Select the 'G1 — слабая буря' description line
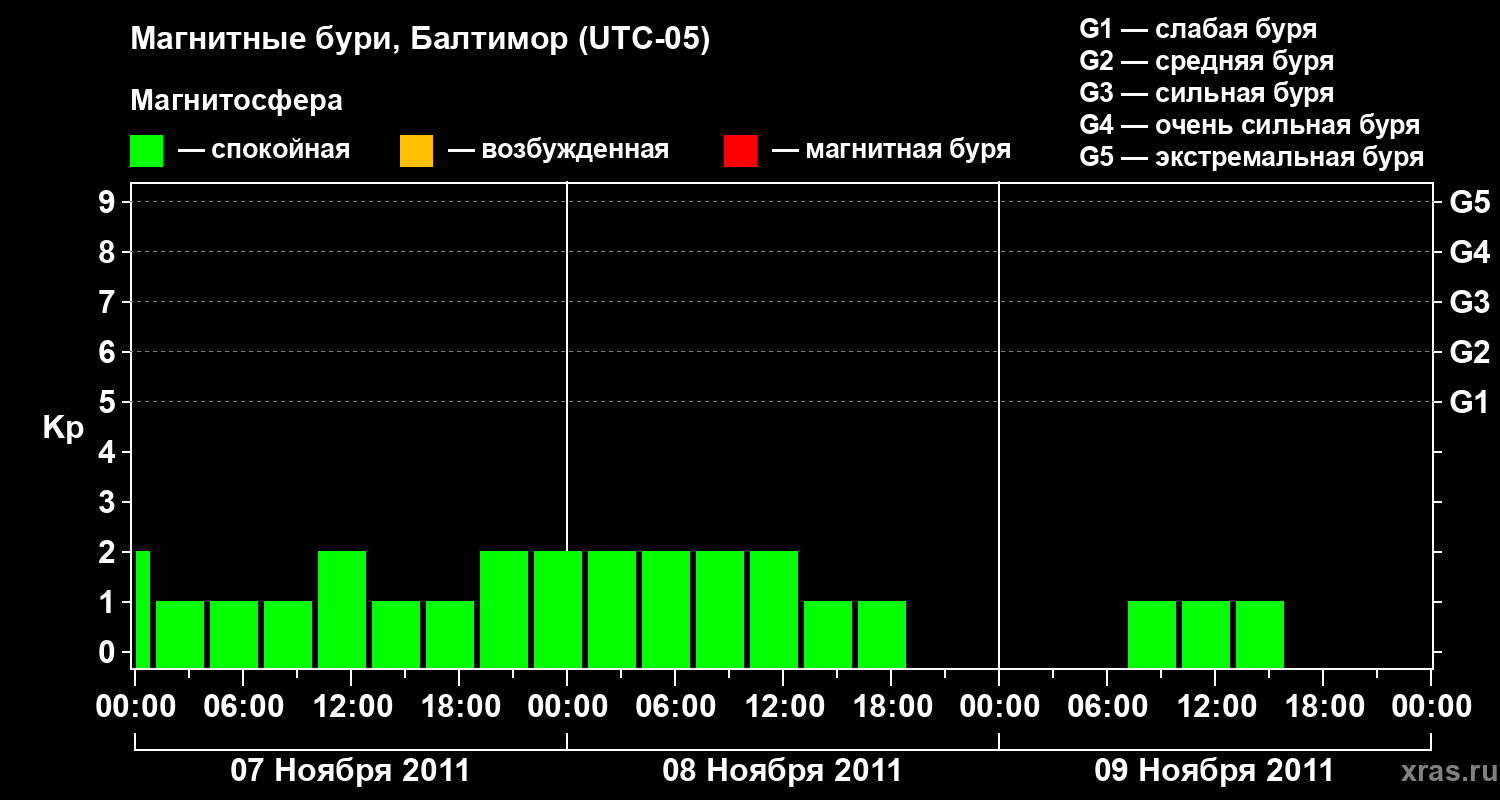 [1198, 28]
